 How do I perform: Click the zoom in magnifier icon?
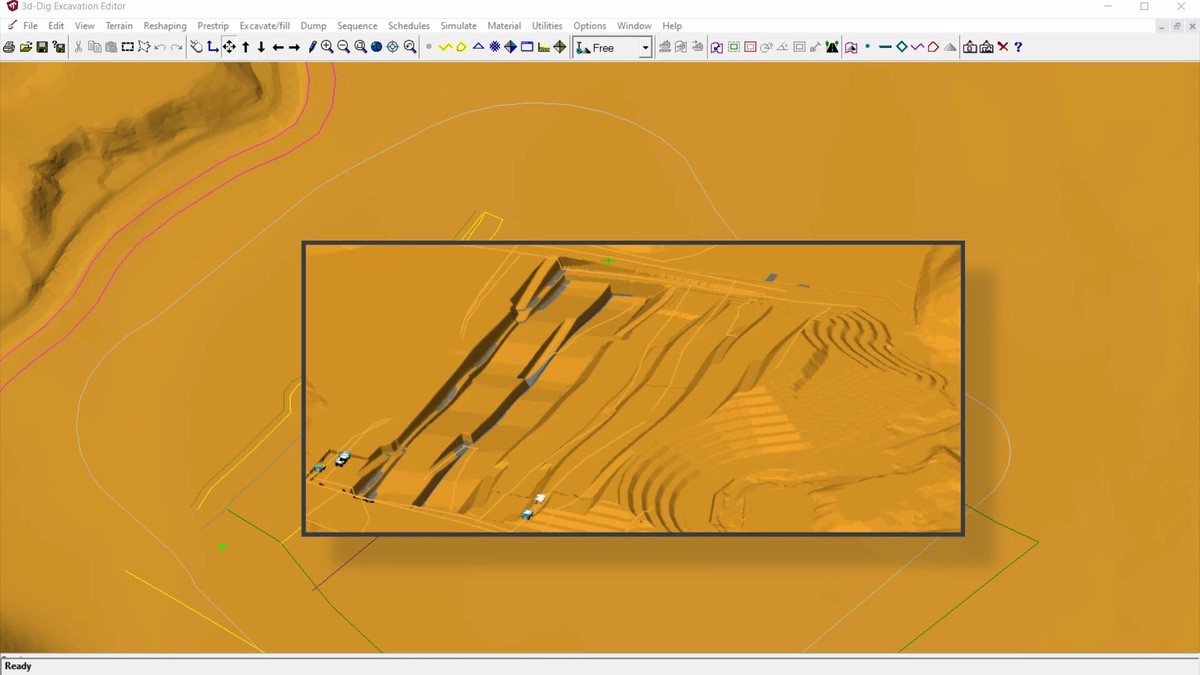pyautogui.click(x=327, y=47)
